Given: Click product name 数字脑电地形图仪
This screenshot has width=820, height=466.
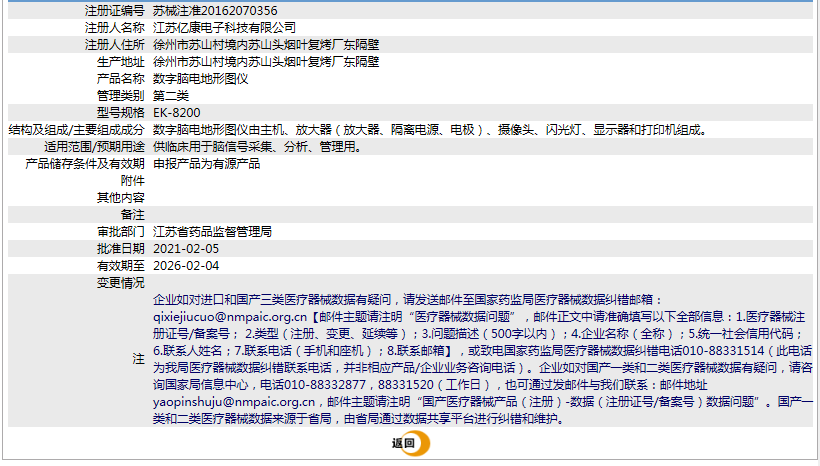Looking at the screenshot, I should click(200, 79).
